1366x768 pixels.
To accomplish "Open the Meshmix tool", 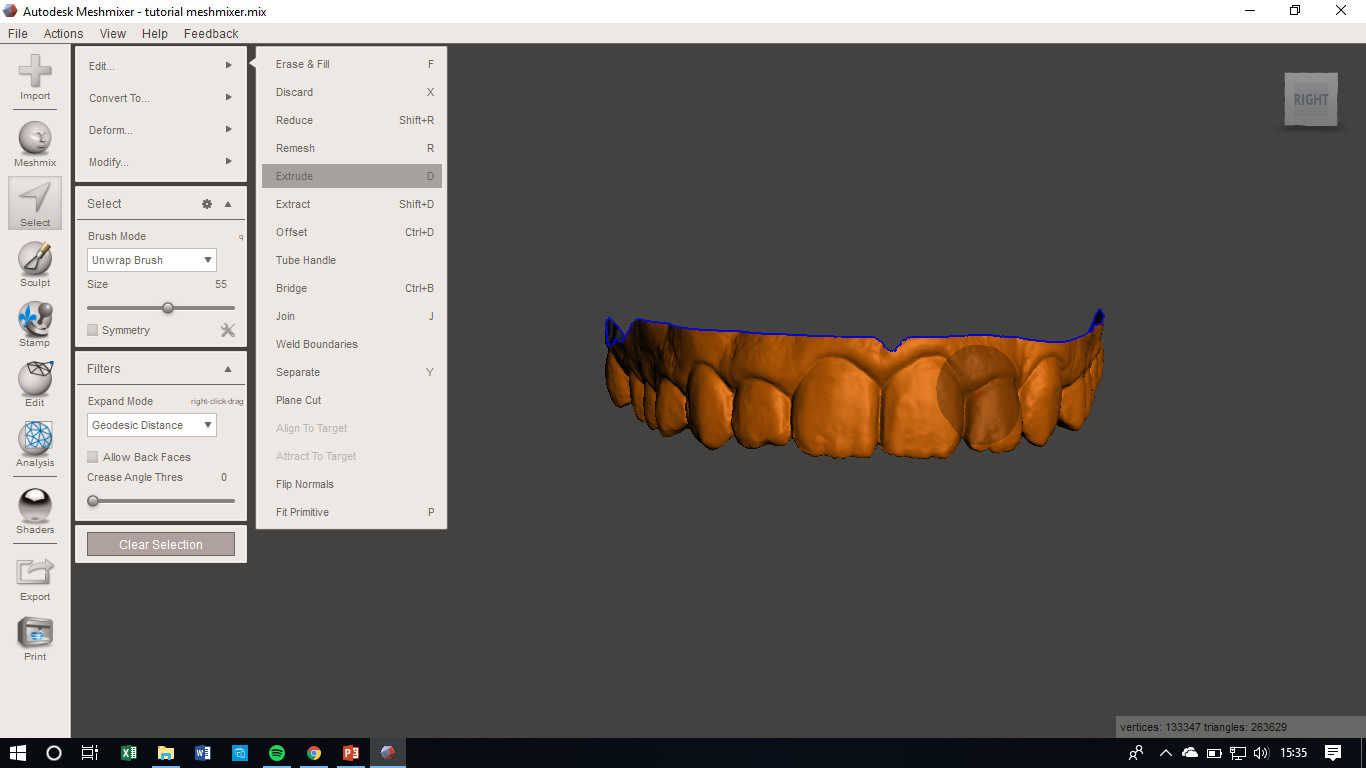I will click(35, 144).
